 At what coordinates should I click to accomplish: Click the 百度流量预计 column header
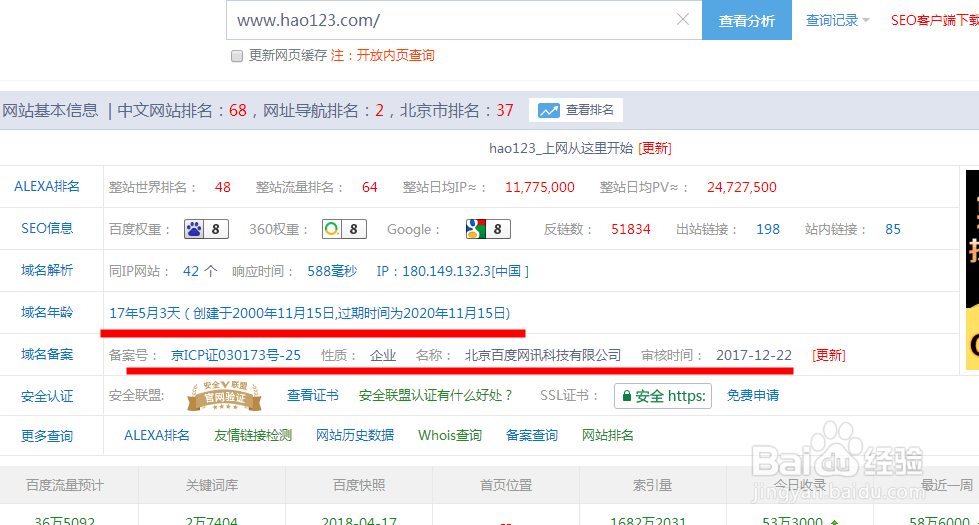tap(65, 485)
